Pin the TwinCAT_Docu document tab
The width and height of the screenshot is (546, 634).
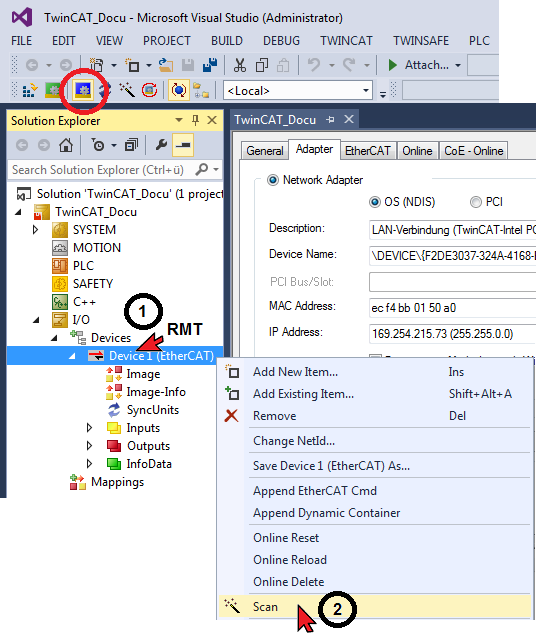click(330, 120)
